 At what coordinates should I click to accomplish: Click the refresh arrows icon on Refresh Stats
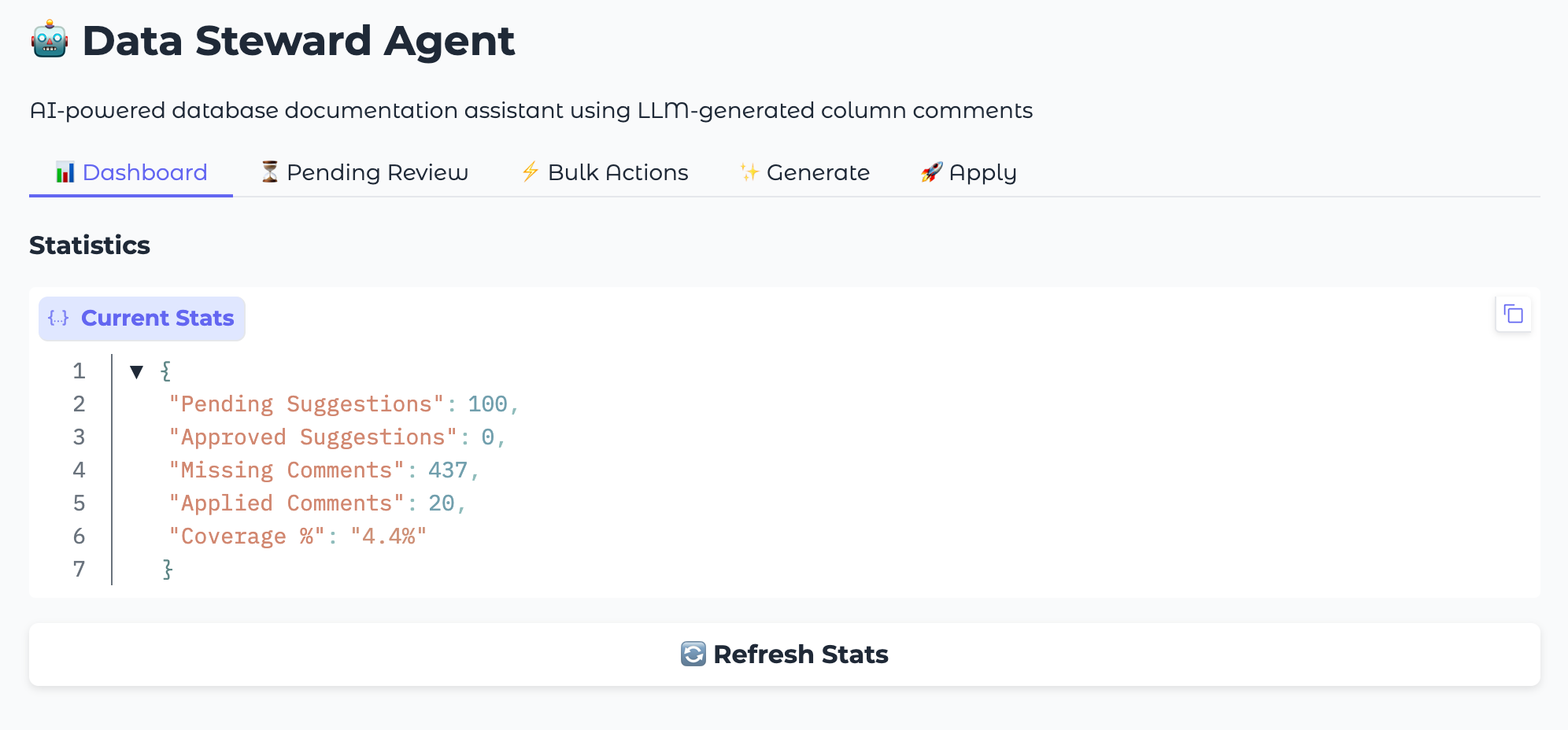693,654
